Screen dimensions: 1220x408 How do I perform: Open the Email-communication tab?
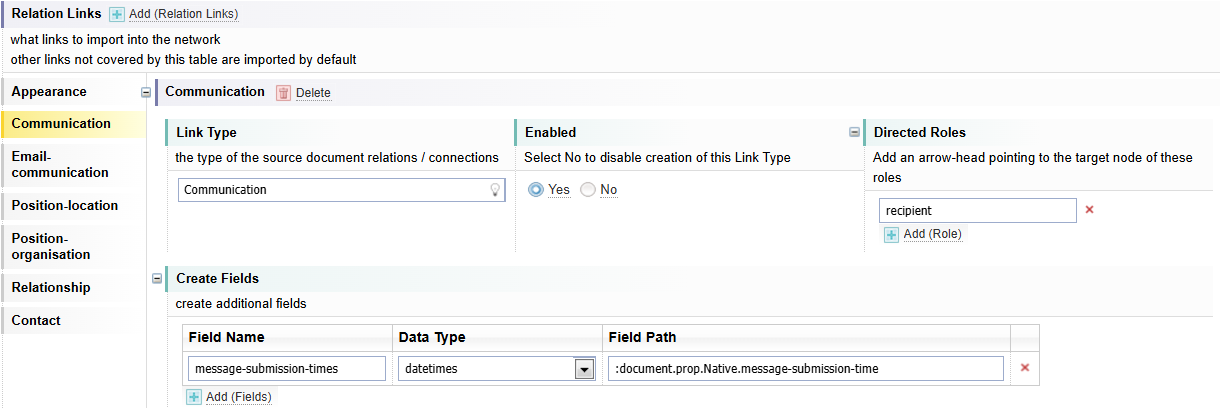60,165
